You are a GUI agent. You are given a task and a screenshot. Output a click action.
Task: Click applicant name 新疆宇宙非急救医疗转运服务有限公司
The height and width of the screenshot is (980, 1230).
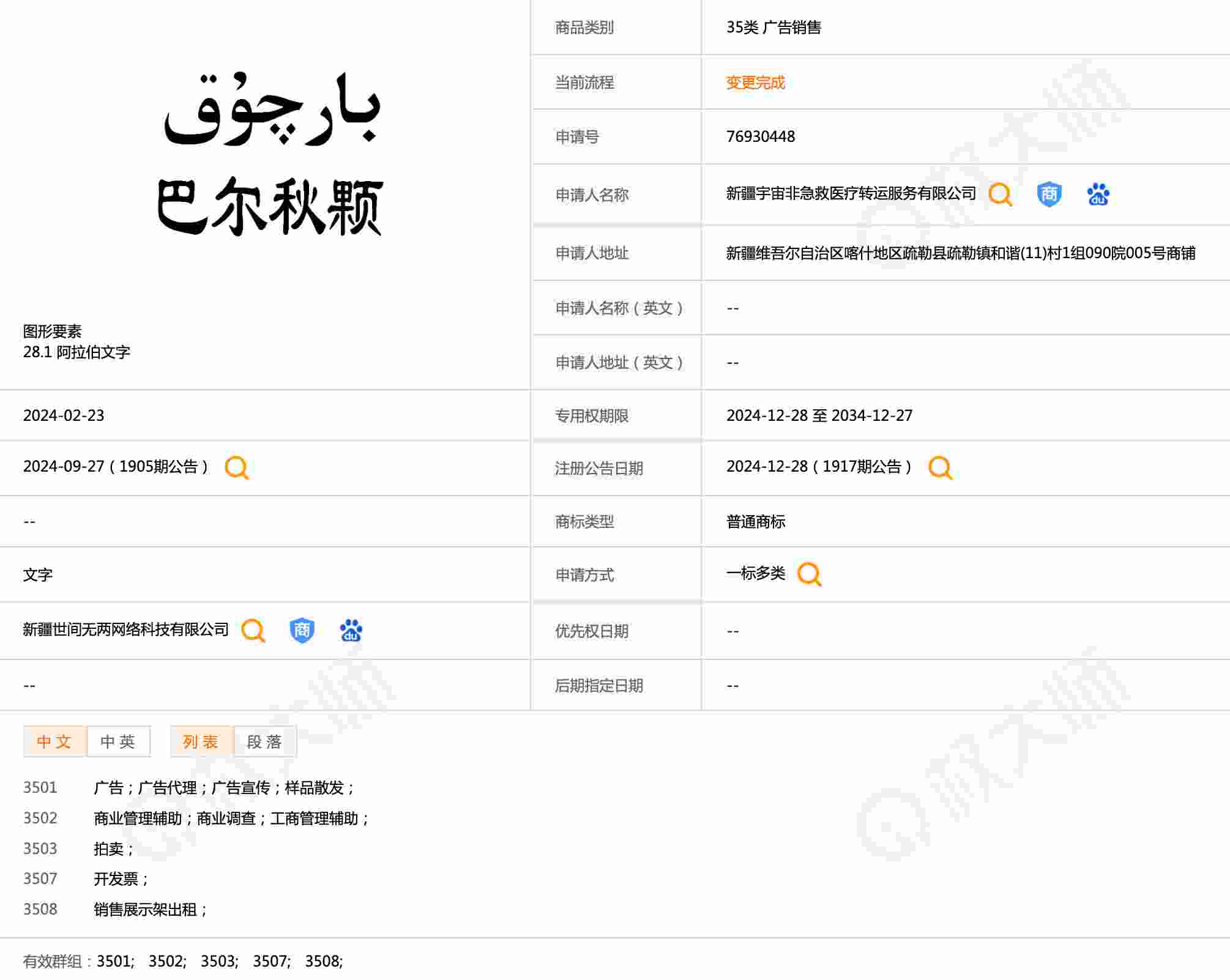[x=851, y=194]
